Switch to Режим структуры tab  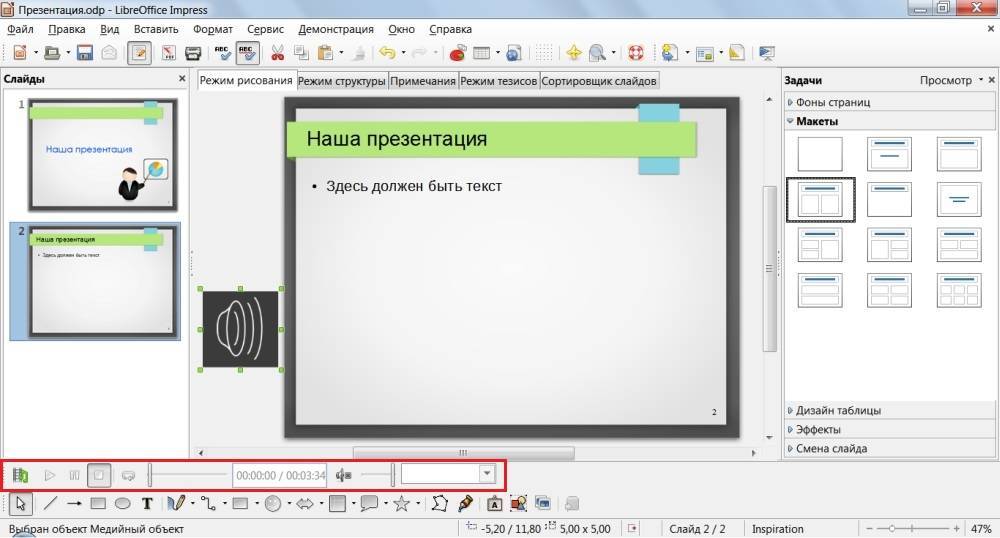[342, 81]
